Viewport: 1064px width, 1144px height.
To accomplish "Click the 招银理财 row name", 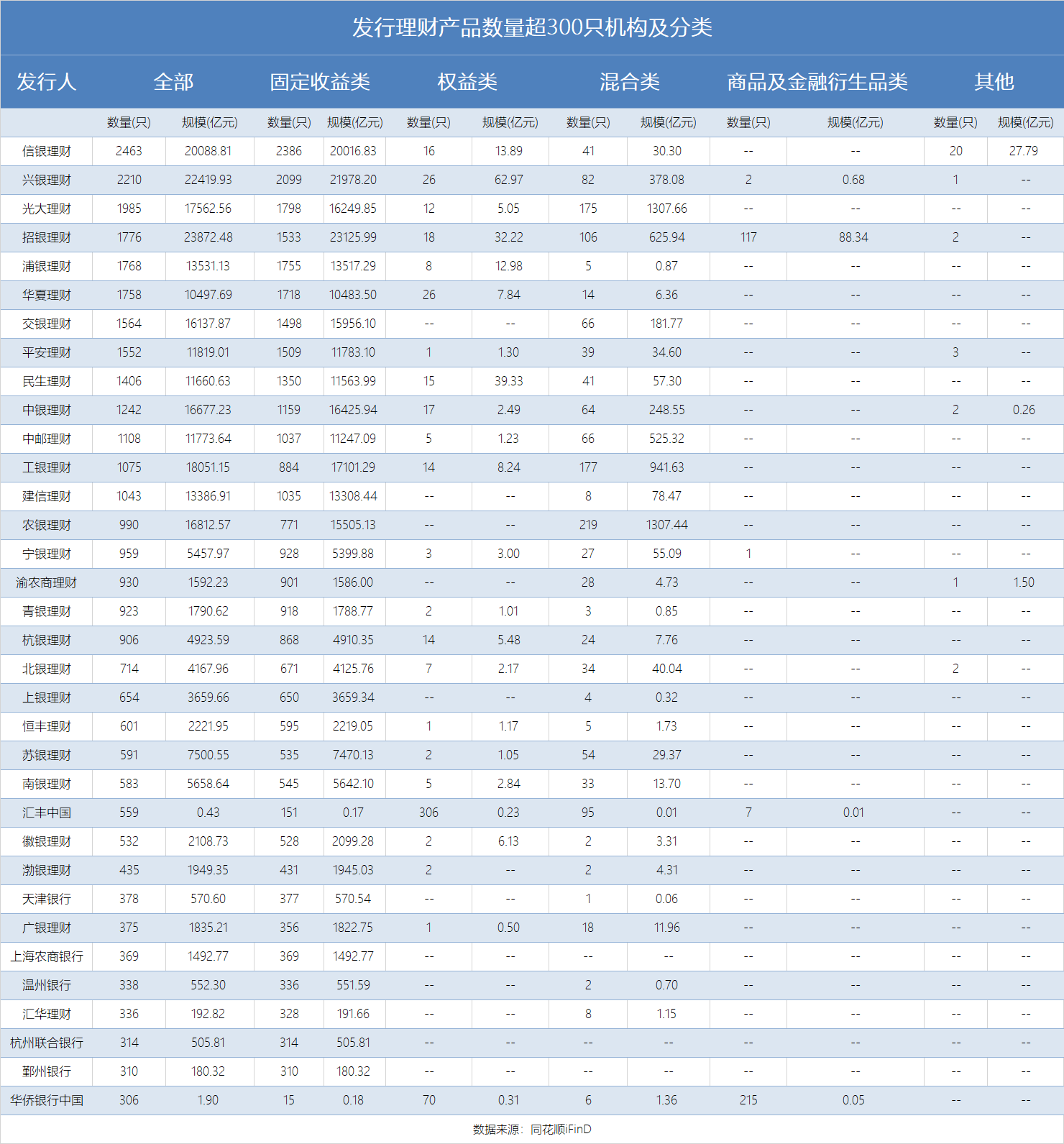I will click(x=47, y=237).
